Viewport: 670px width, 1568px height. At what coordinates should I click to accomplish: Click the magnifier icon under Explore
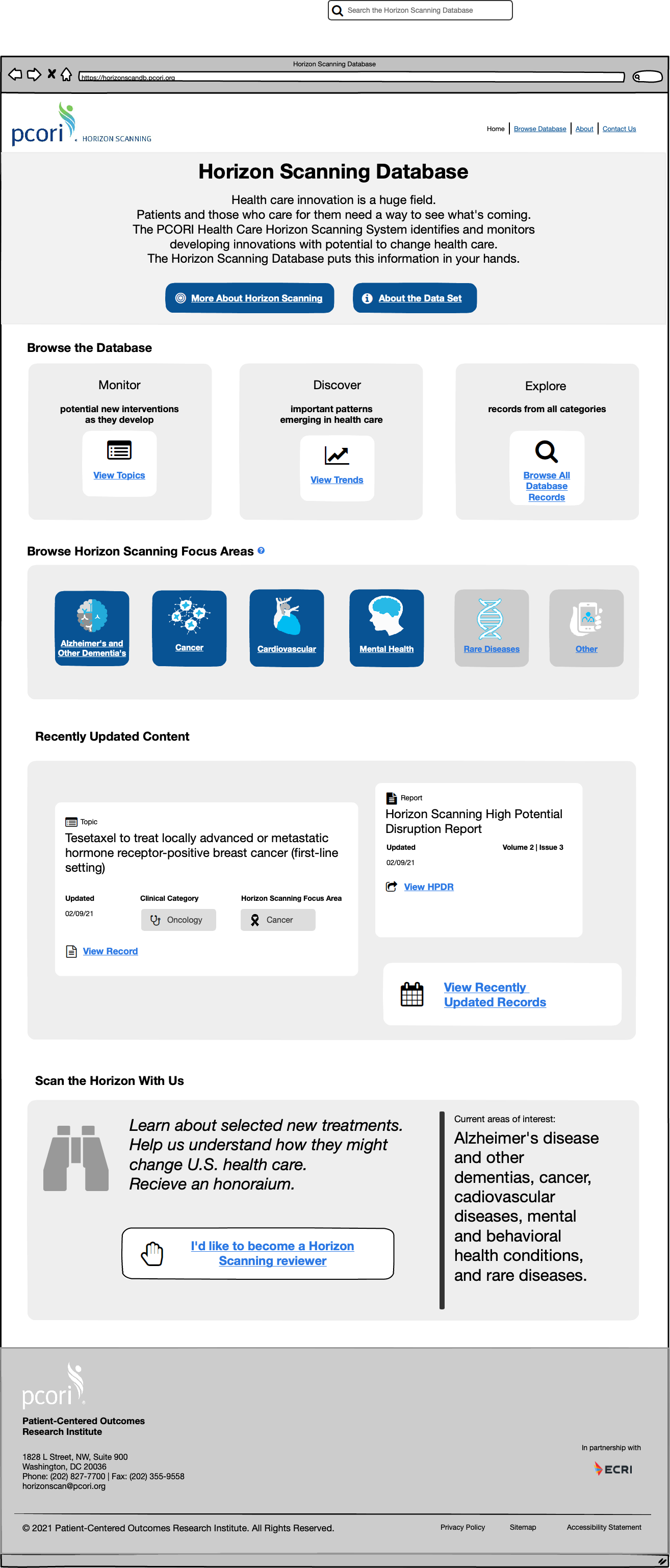pos(546,451)
